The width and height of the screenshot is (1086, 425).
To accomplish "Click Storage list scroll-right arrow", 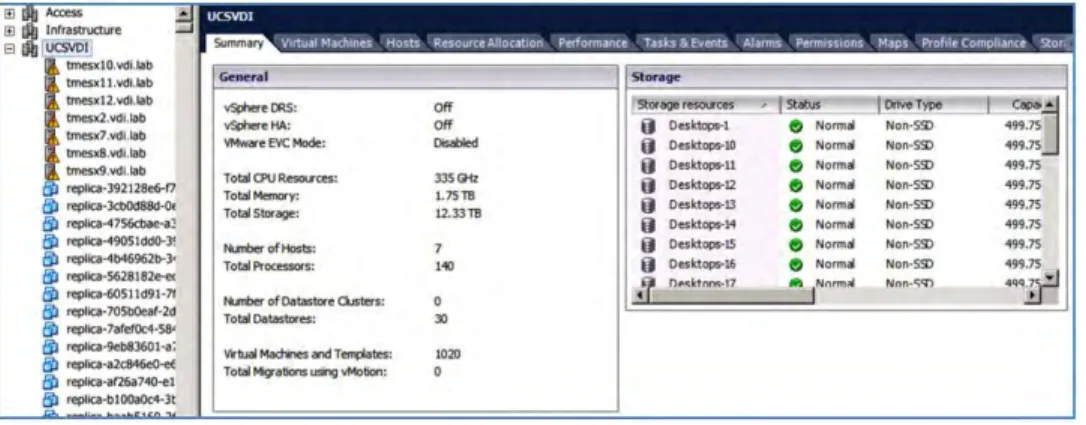I will coord(1034,296).
